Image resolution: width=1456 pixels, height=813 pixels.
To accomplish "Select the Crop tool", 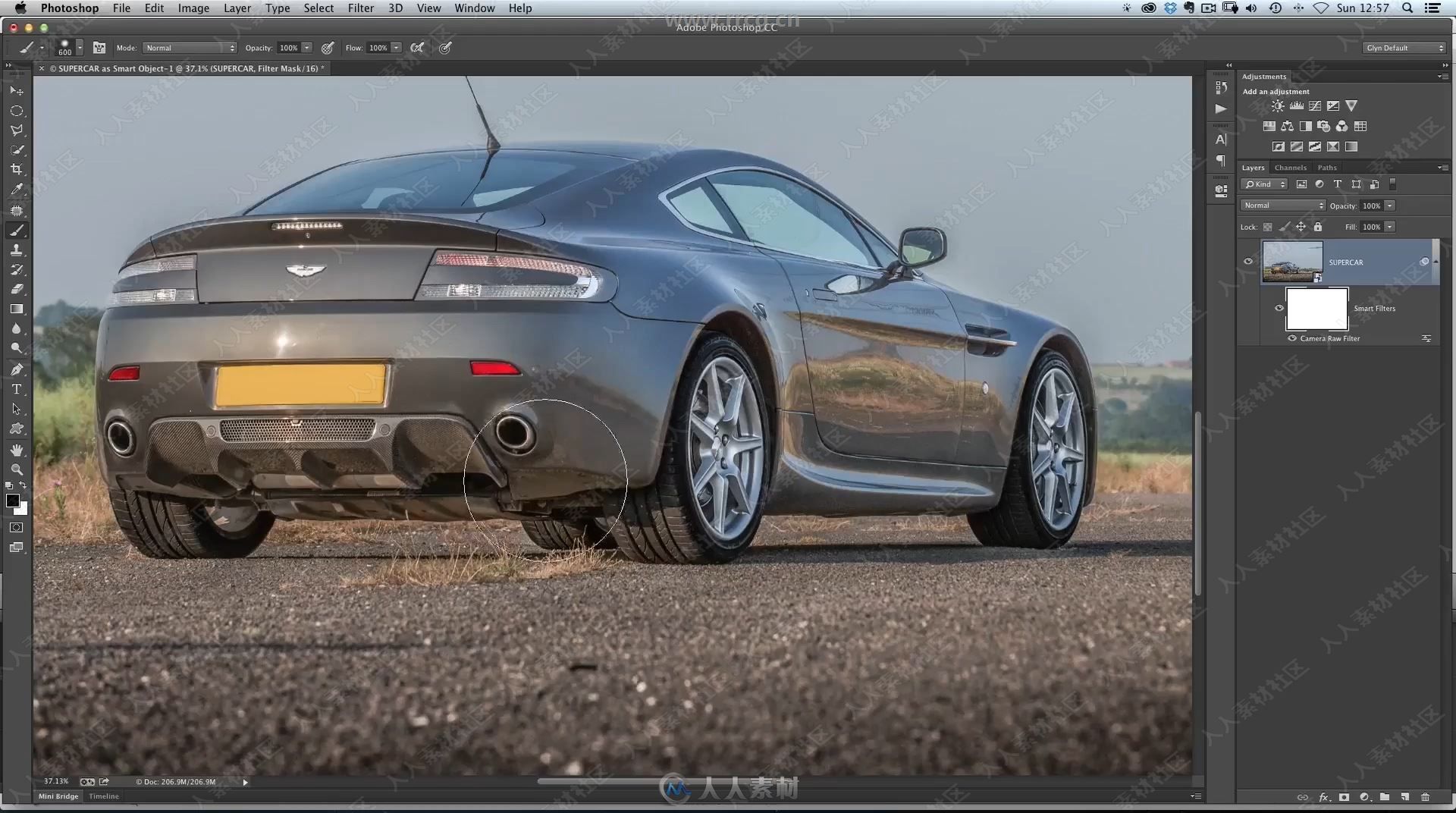I will [16, 170].
